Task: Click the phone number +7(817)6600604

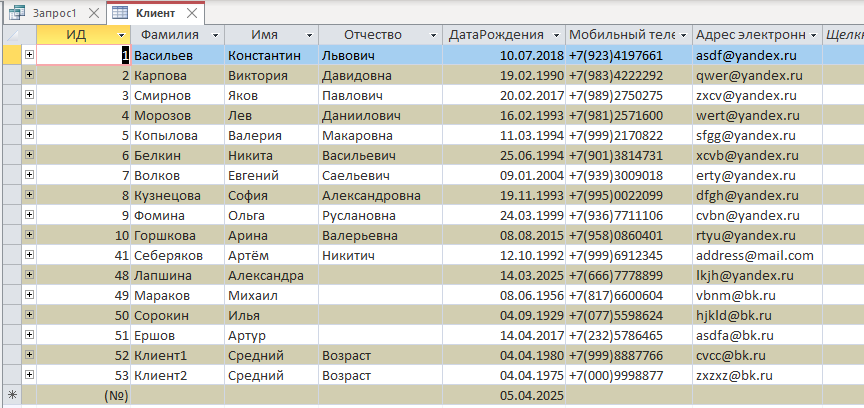Action: point(629,296)
